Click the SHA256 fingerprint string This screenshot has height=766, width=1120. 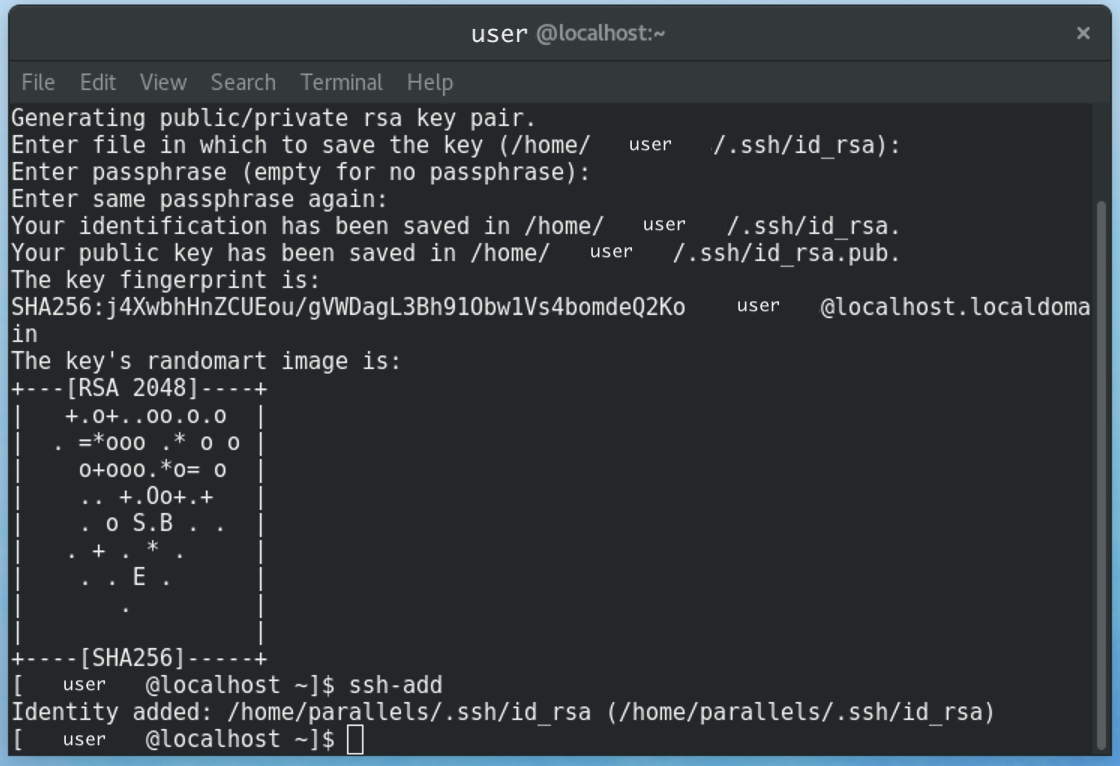click(348, 307)
